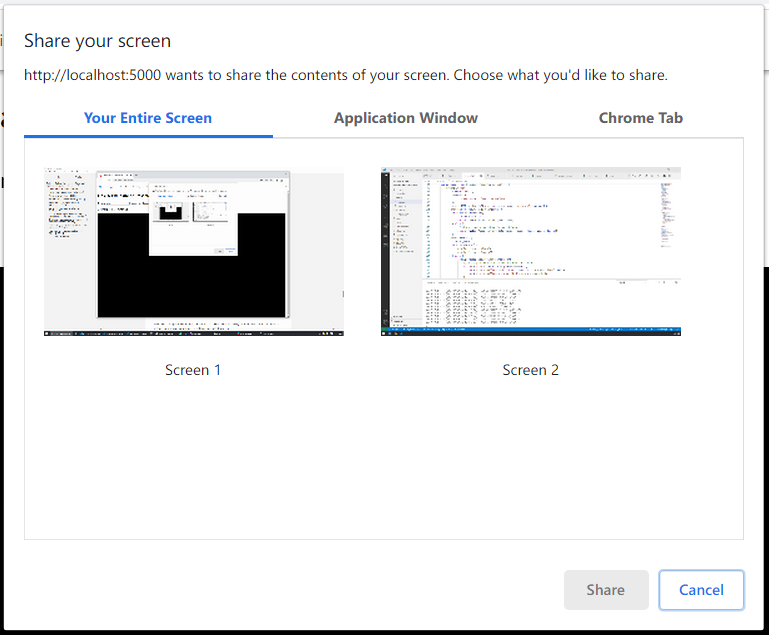Open the Application Window tab
The height and width of the screenshot is (635, 769).
click(406, 118)
